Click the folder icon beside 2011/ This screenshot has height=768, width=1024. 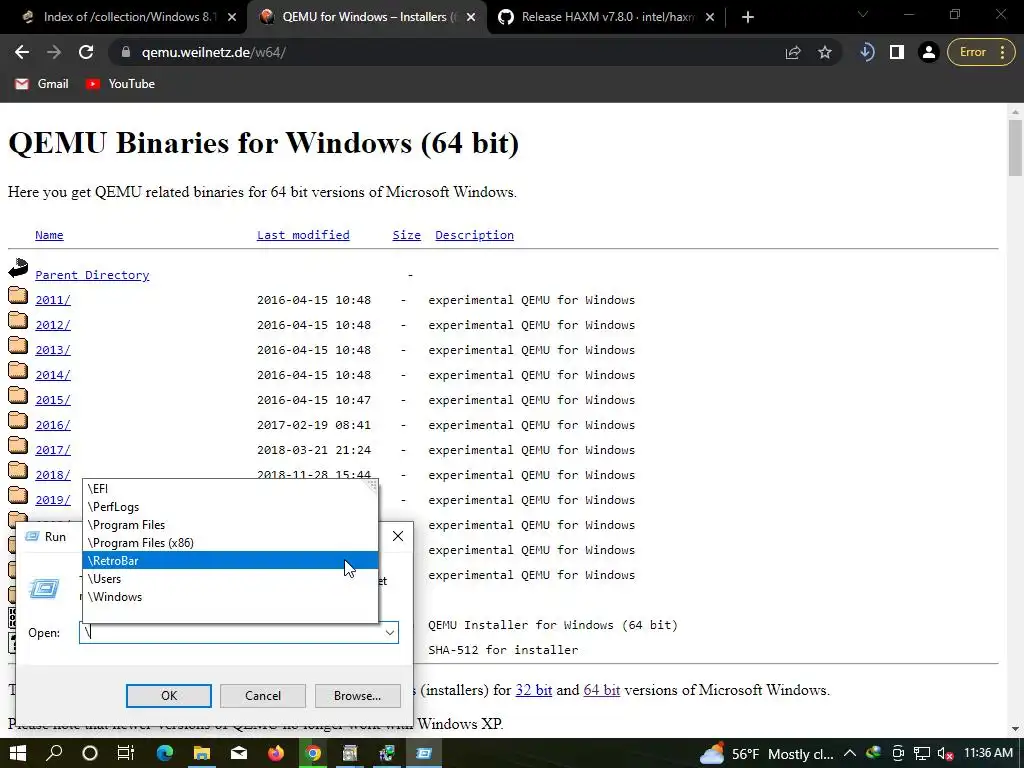click(18, 295)
